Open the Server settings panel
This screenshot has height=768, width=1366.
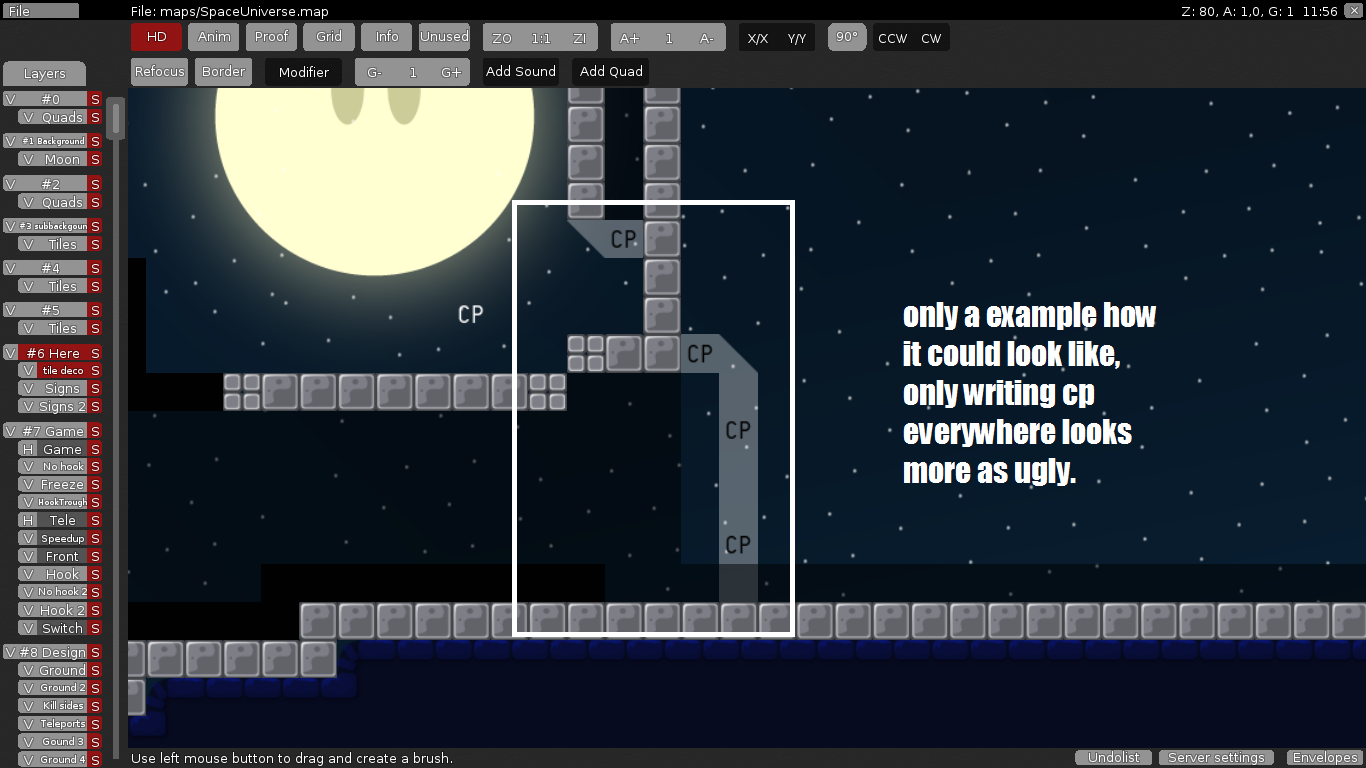[x=1216, y=758]
